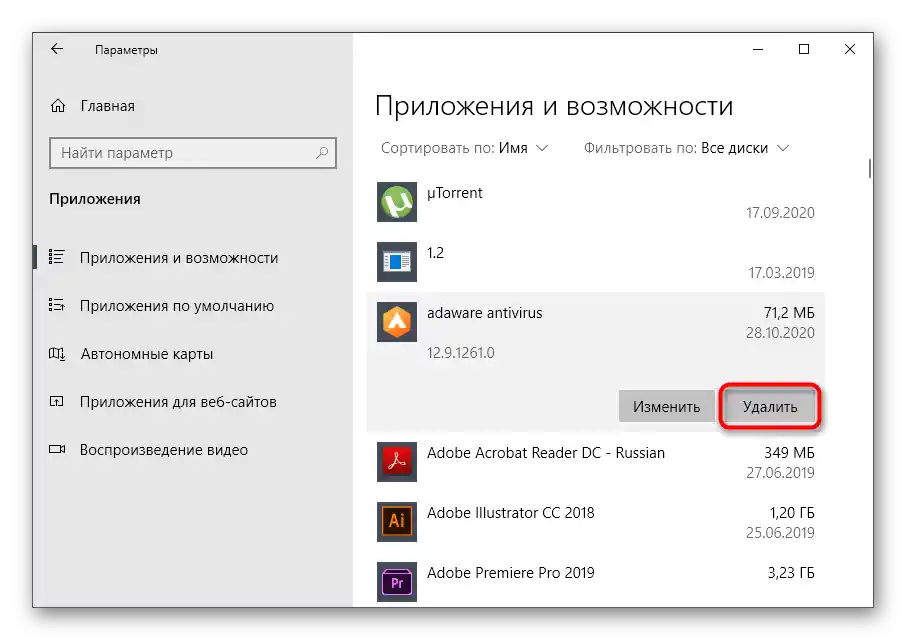Click the 71,2 МБ size value

click(x=789, y=312)
